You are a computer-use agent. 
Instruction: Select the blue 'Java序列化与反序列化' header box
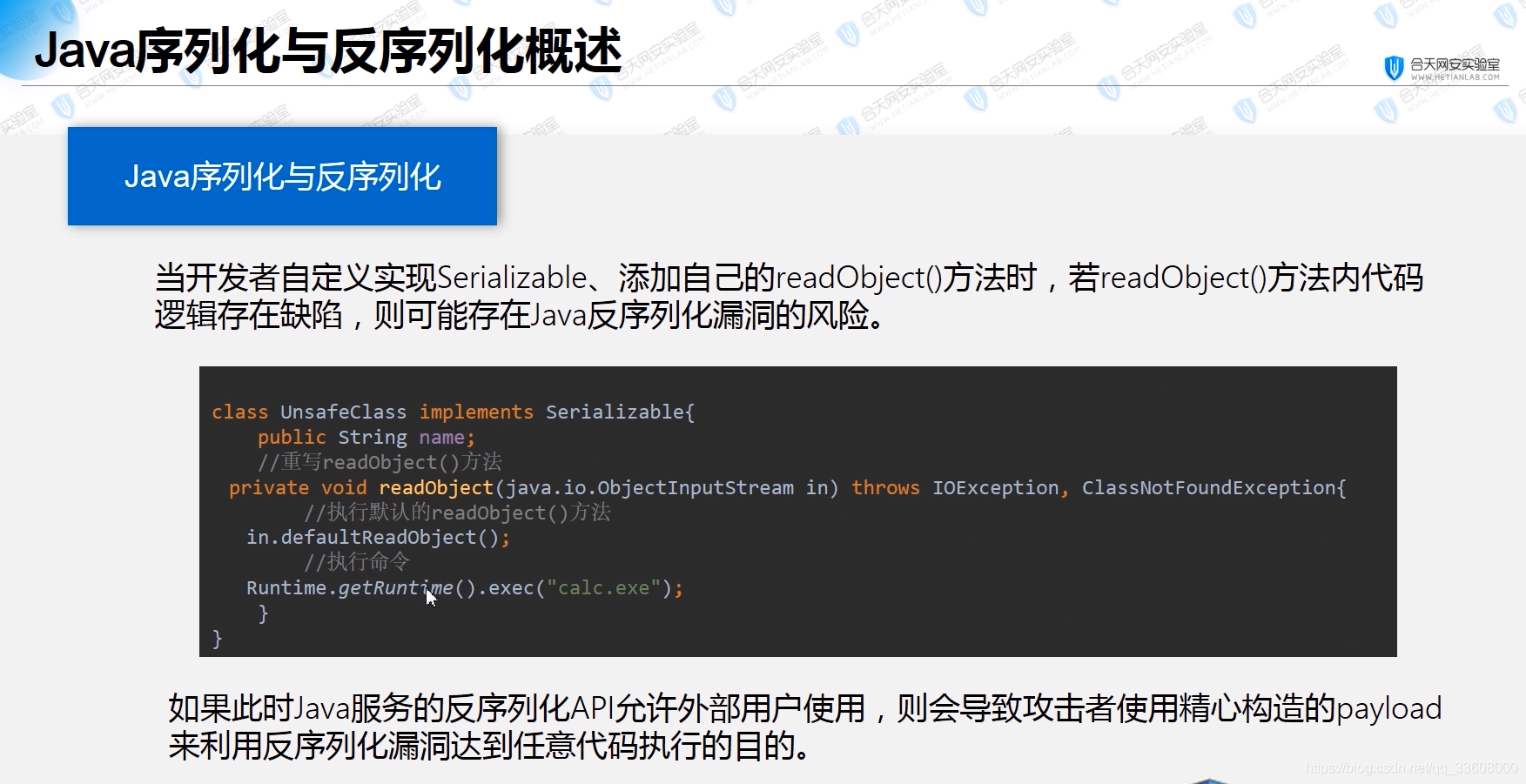point(282,177)
